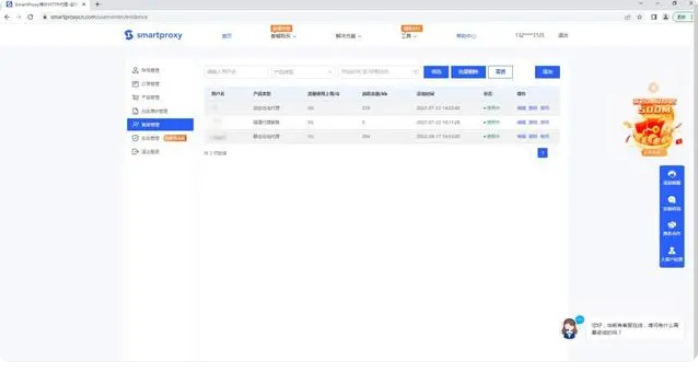Open the home link in top navigation
The width and height of the screenshot is (698, 376).
pyautogui.click(x=227, y=36)
